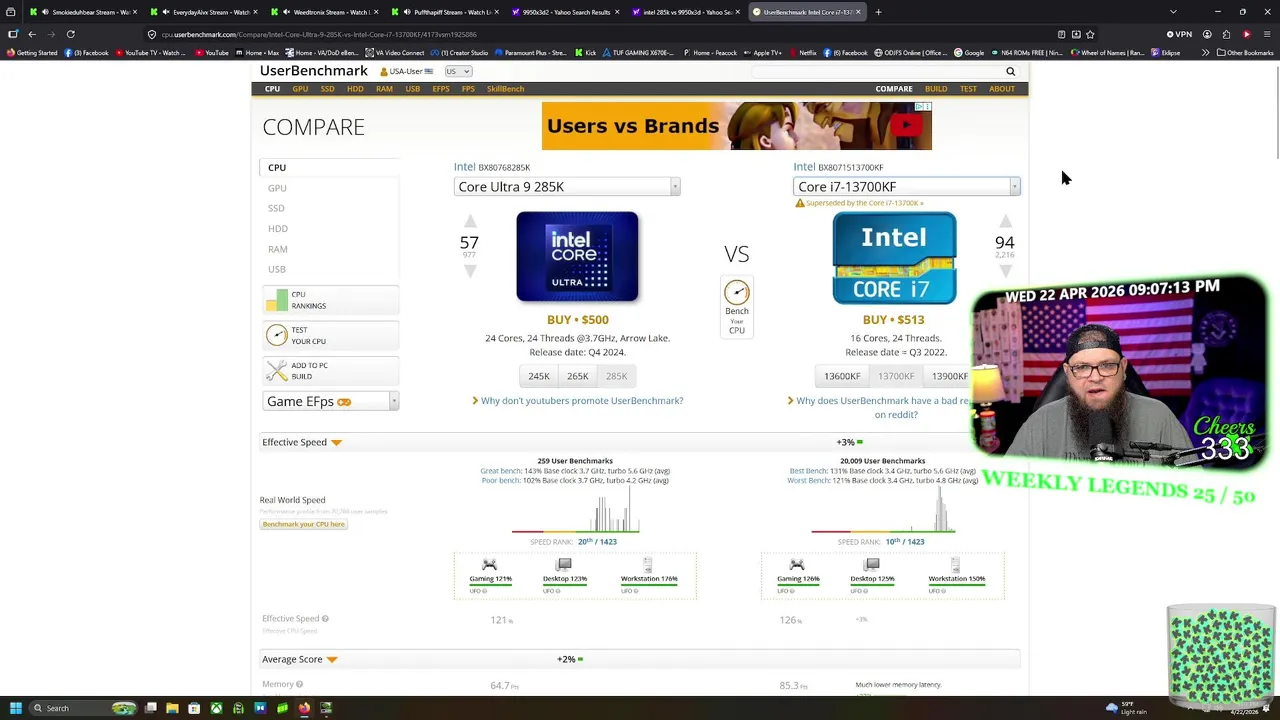
Task: Bookmark this page with star icon
Action: click(1090, 34)
